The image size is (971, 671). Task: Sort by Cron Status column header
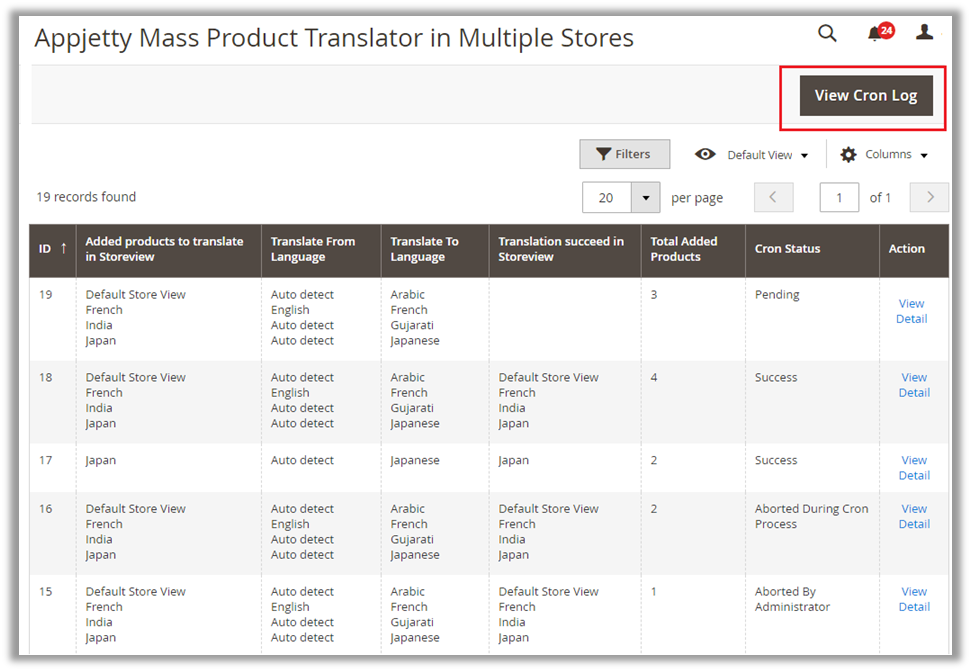[787, 249]
